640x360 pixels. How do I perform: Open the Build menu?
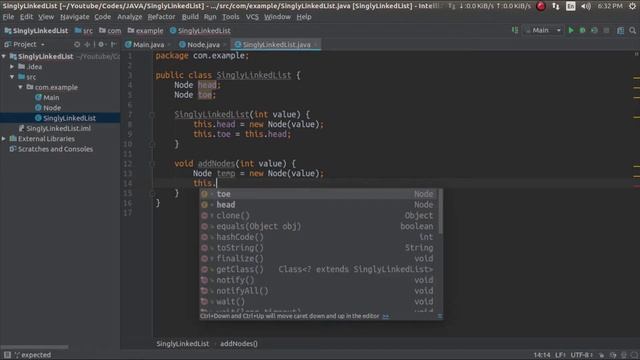(x=190, y=17)
